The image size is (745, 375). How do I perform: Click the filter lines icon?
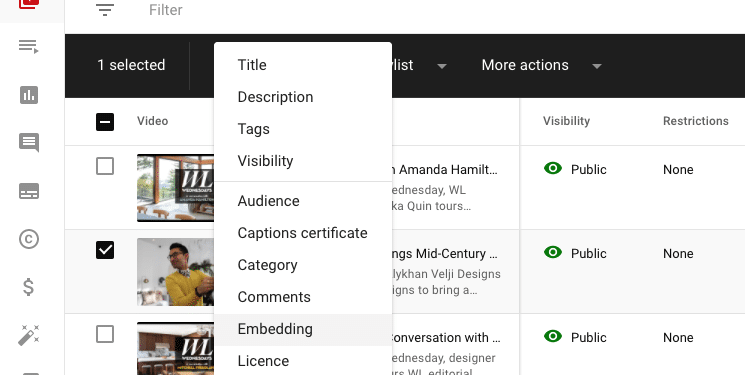pos(105,10)
